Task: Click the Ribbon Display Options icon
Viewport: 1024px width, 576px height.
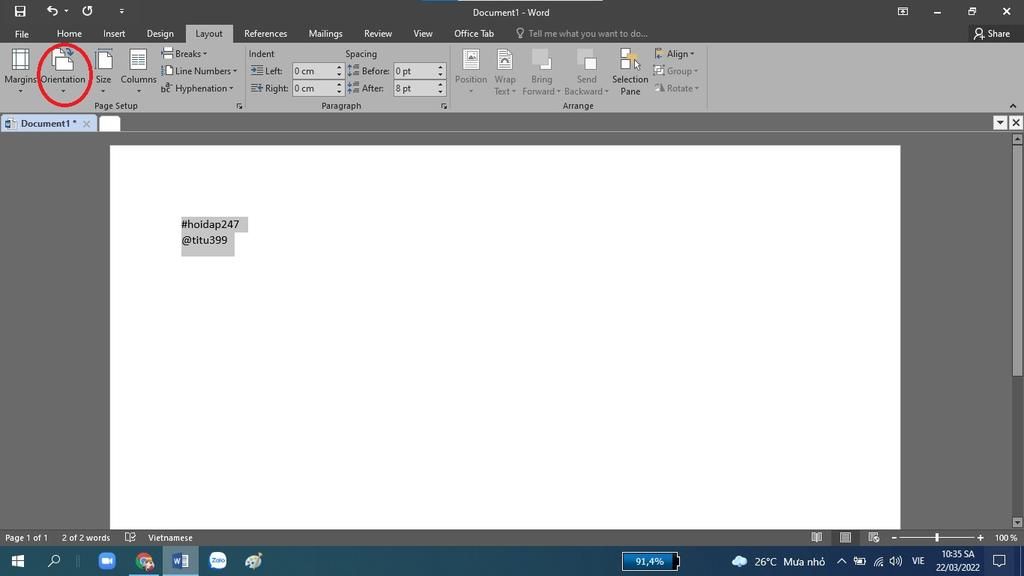Action: [903, 11]
